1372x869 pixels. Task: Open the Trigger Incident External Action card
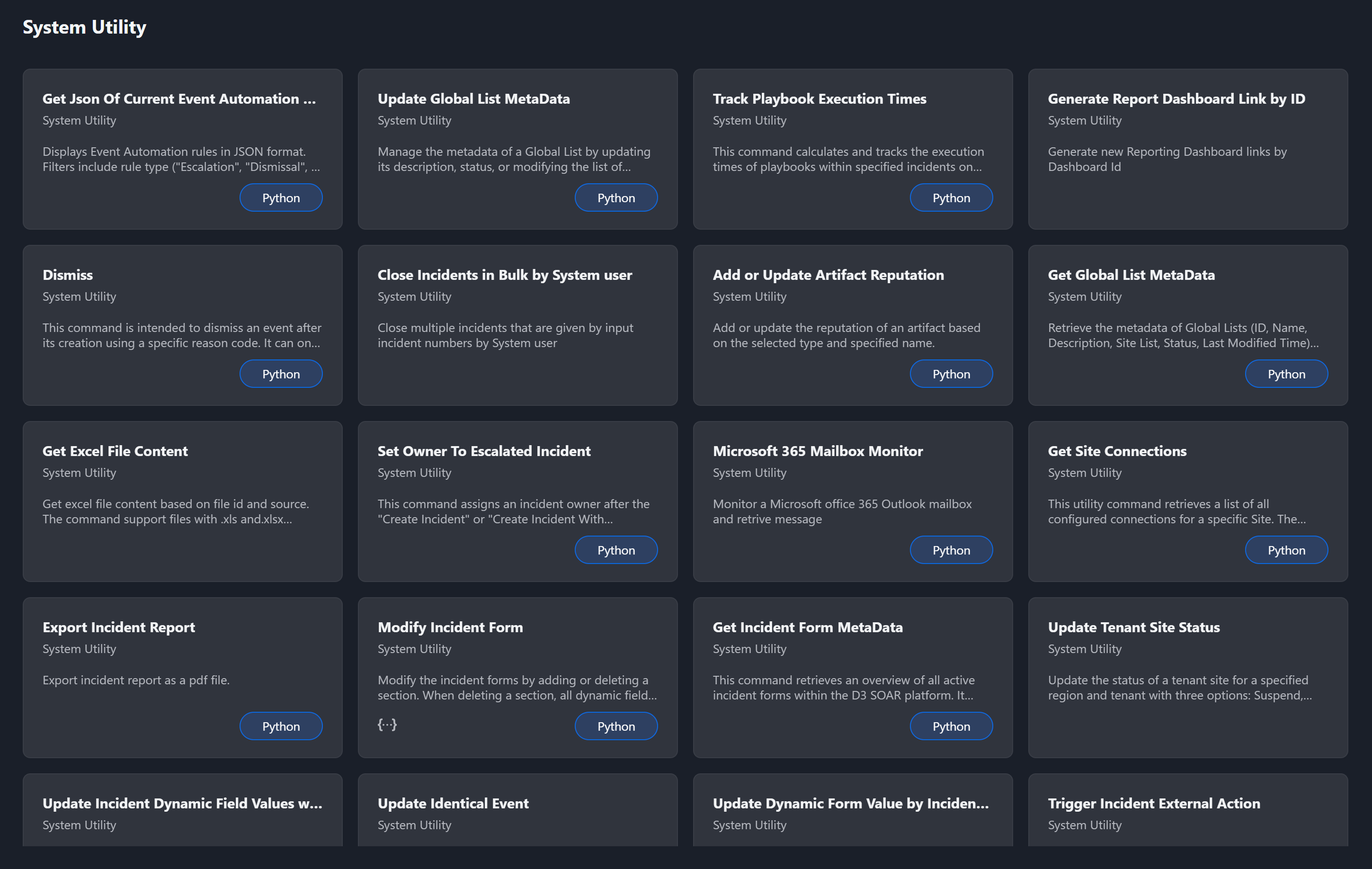tap(1154, 804)
